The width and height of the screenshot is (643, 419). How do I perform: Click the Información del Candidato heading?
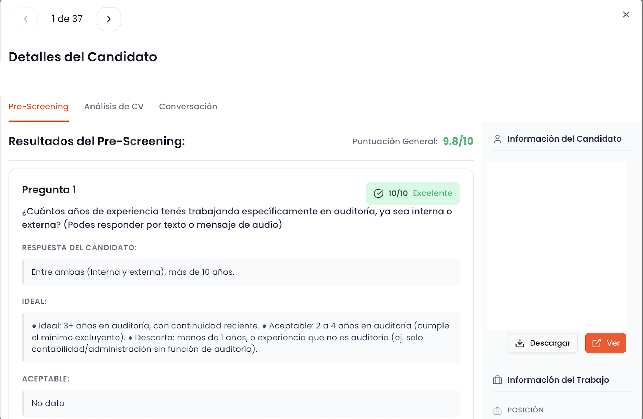tap(564, 139)
